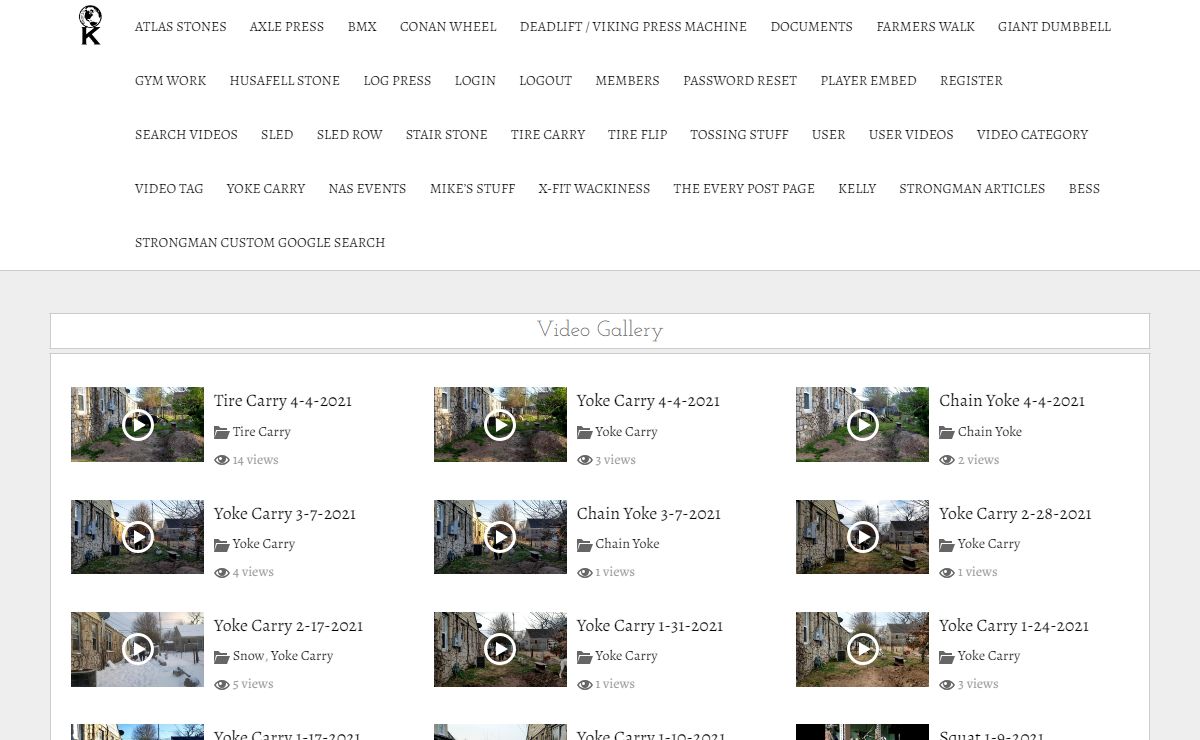Play the Yoke Carry 1-24-2021 video thumbnail
Screen dimensions: 1200x740
coord(862,649)
